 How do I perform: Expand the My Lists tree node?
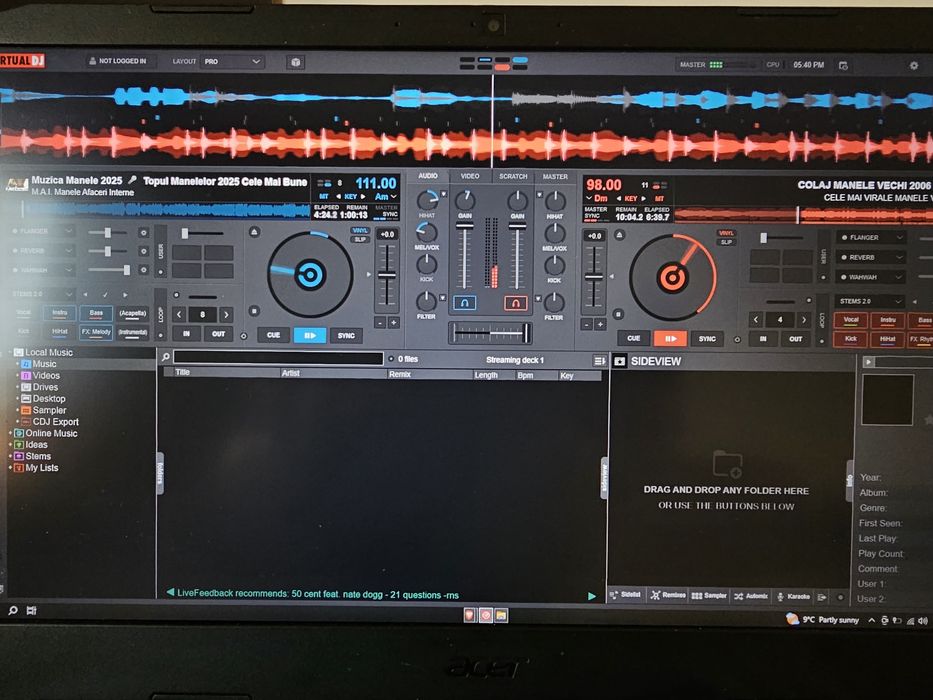(x=10, y=468)
